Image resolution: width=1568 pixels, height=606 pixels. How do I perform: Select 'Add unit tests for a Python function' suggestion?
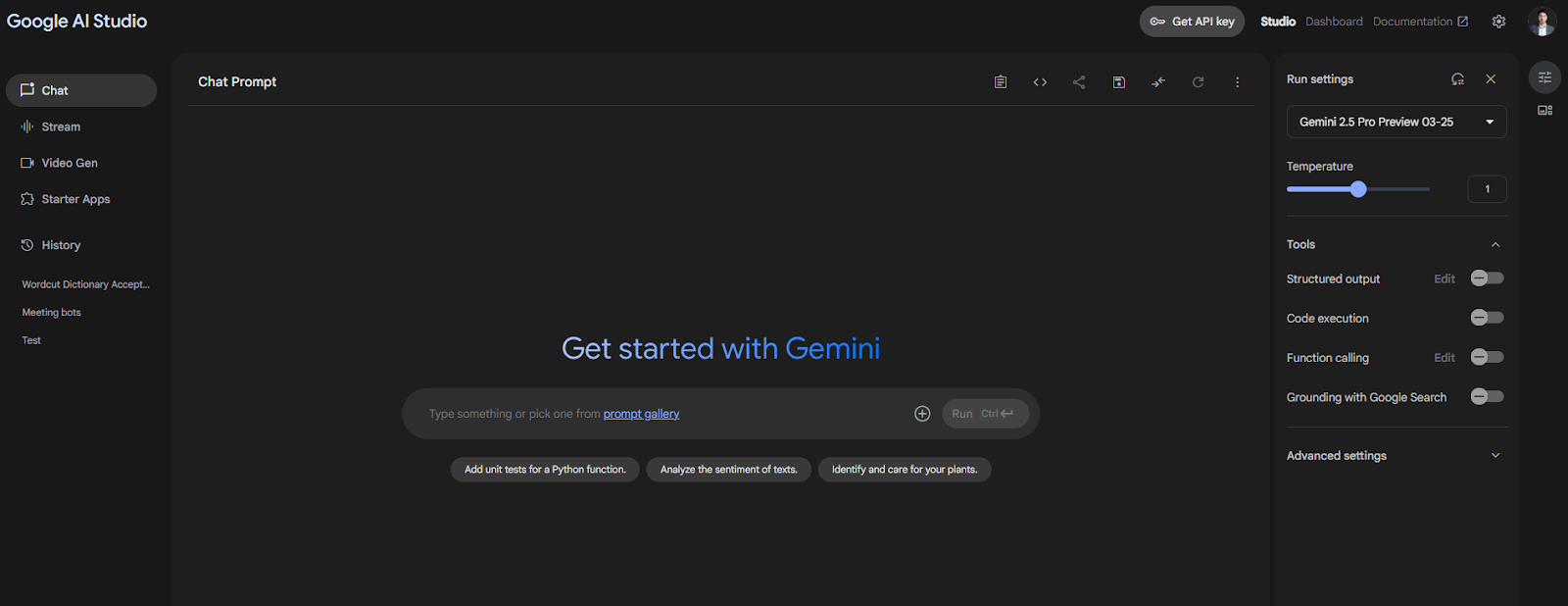tap(545, 470)
